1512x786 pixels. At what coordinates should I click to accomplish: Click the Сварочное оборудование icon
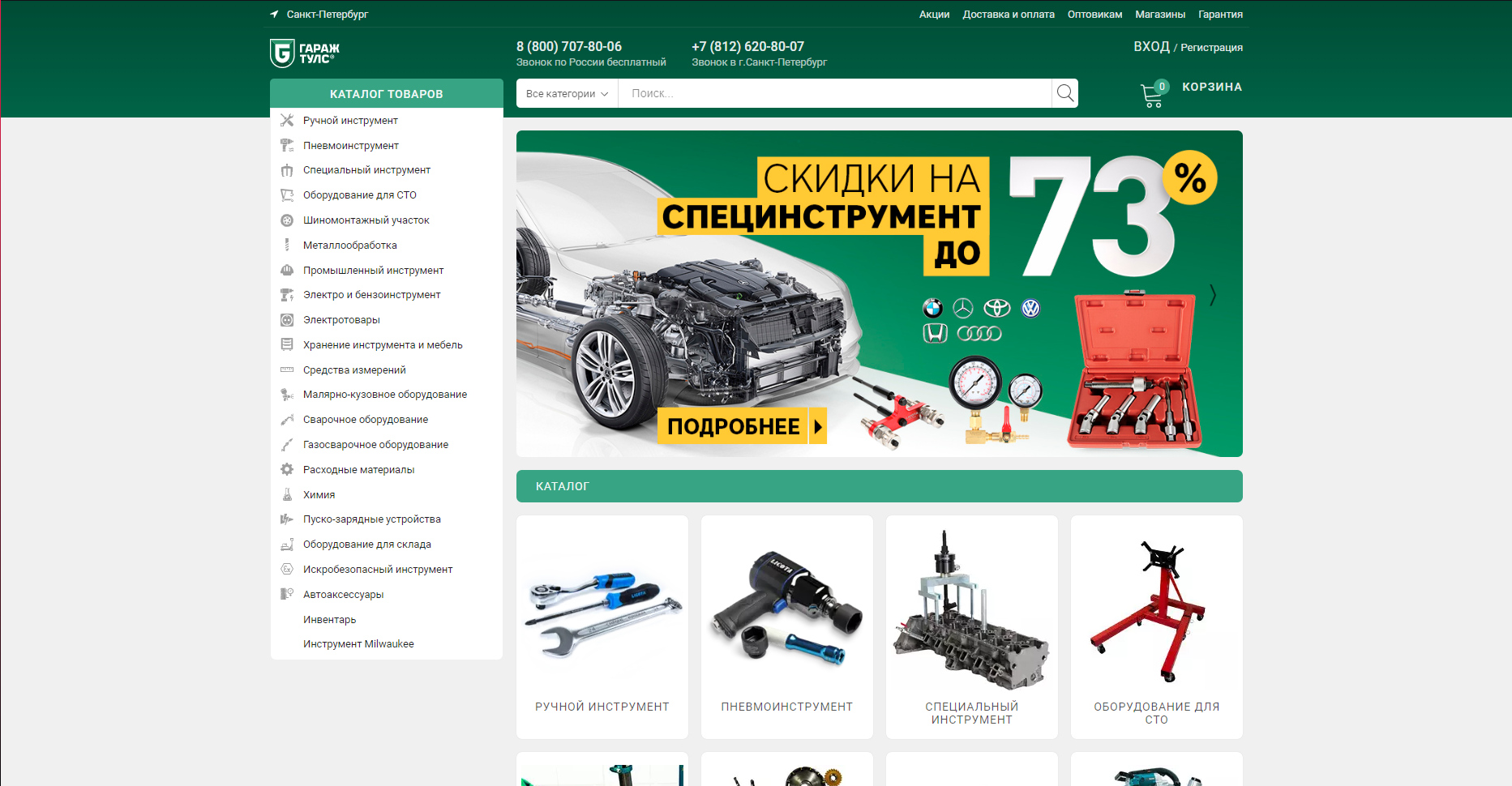coord(287,419)
